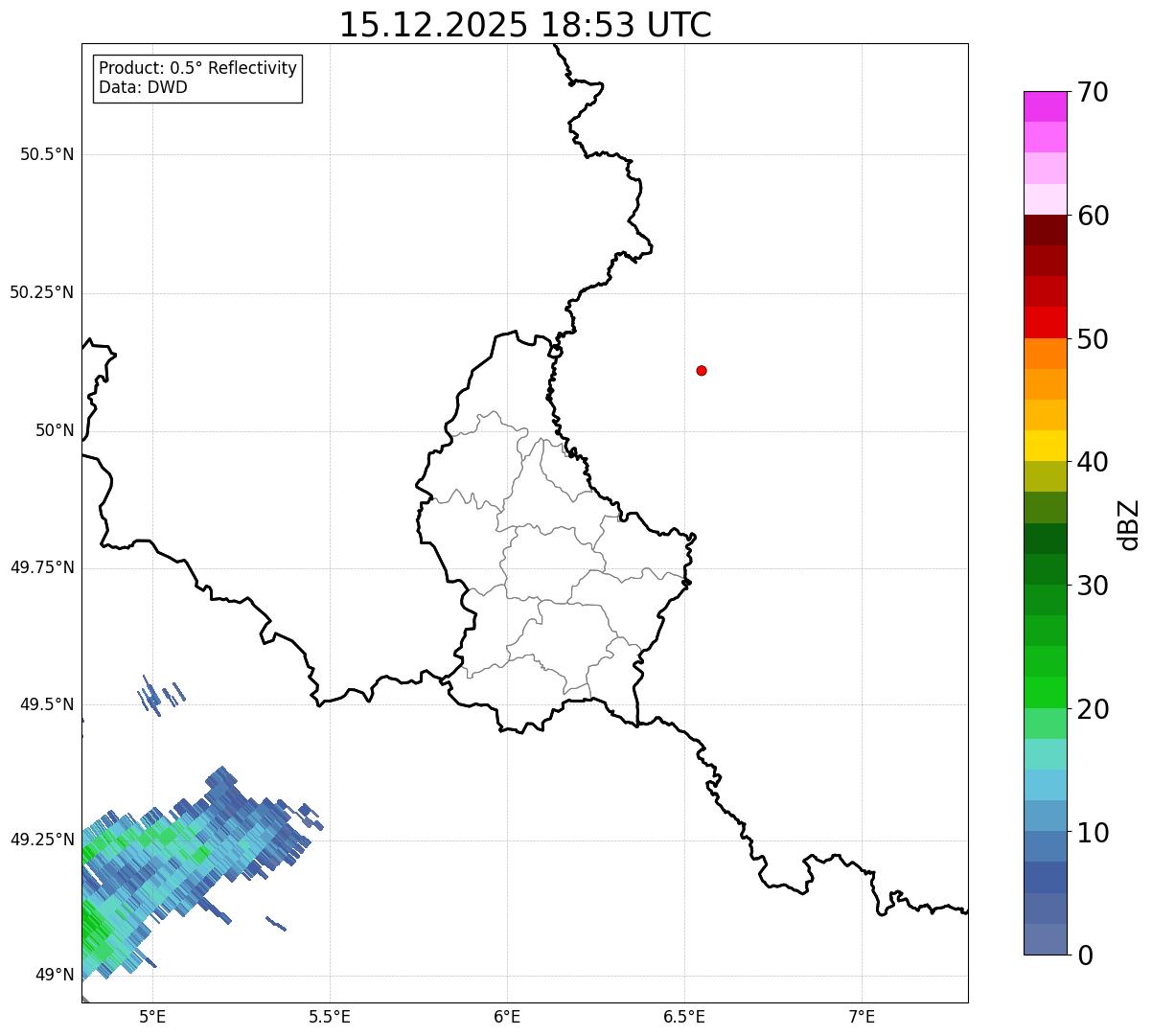Click the colorbar tick label 0
This screenshot has height=1036, width=1152.
1085,955
